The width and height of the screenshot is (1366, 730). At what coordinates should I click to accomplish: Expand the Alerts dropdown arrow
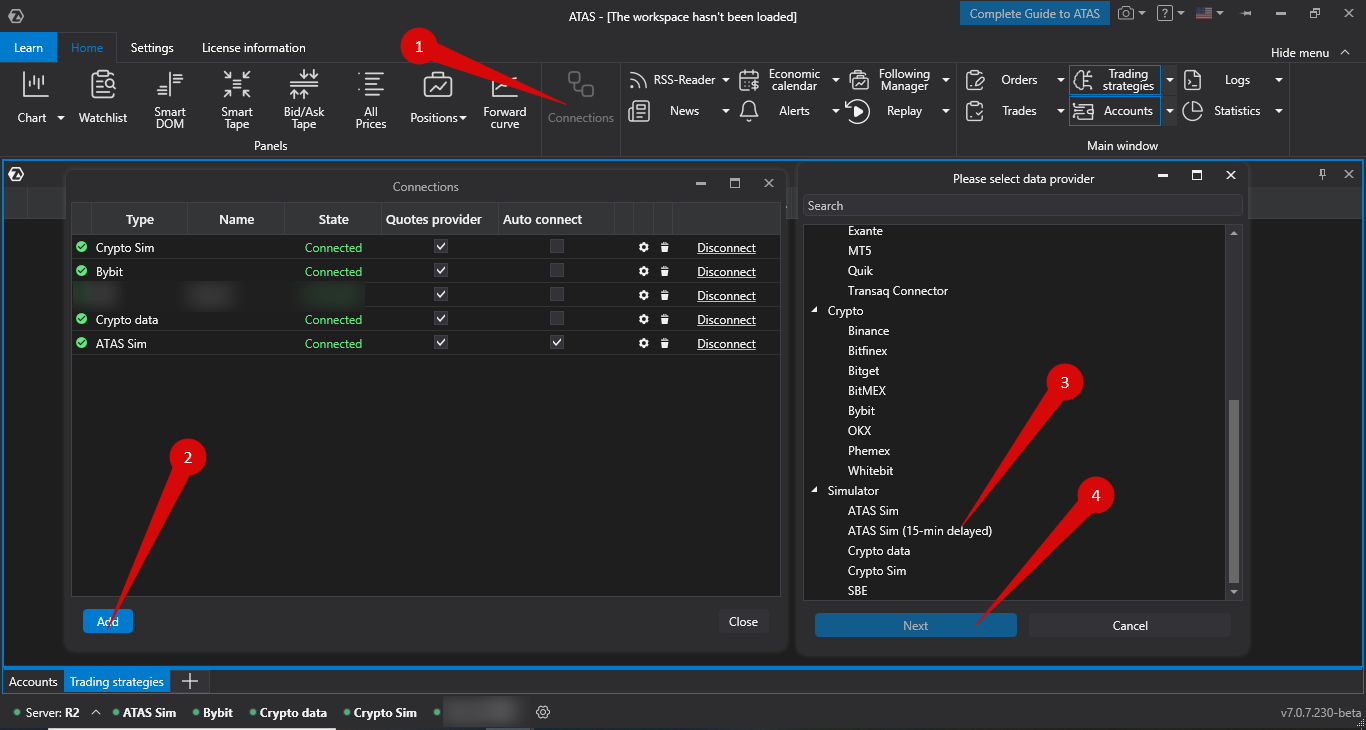(x=836, y=111)
